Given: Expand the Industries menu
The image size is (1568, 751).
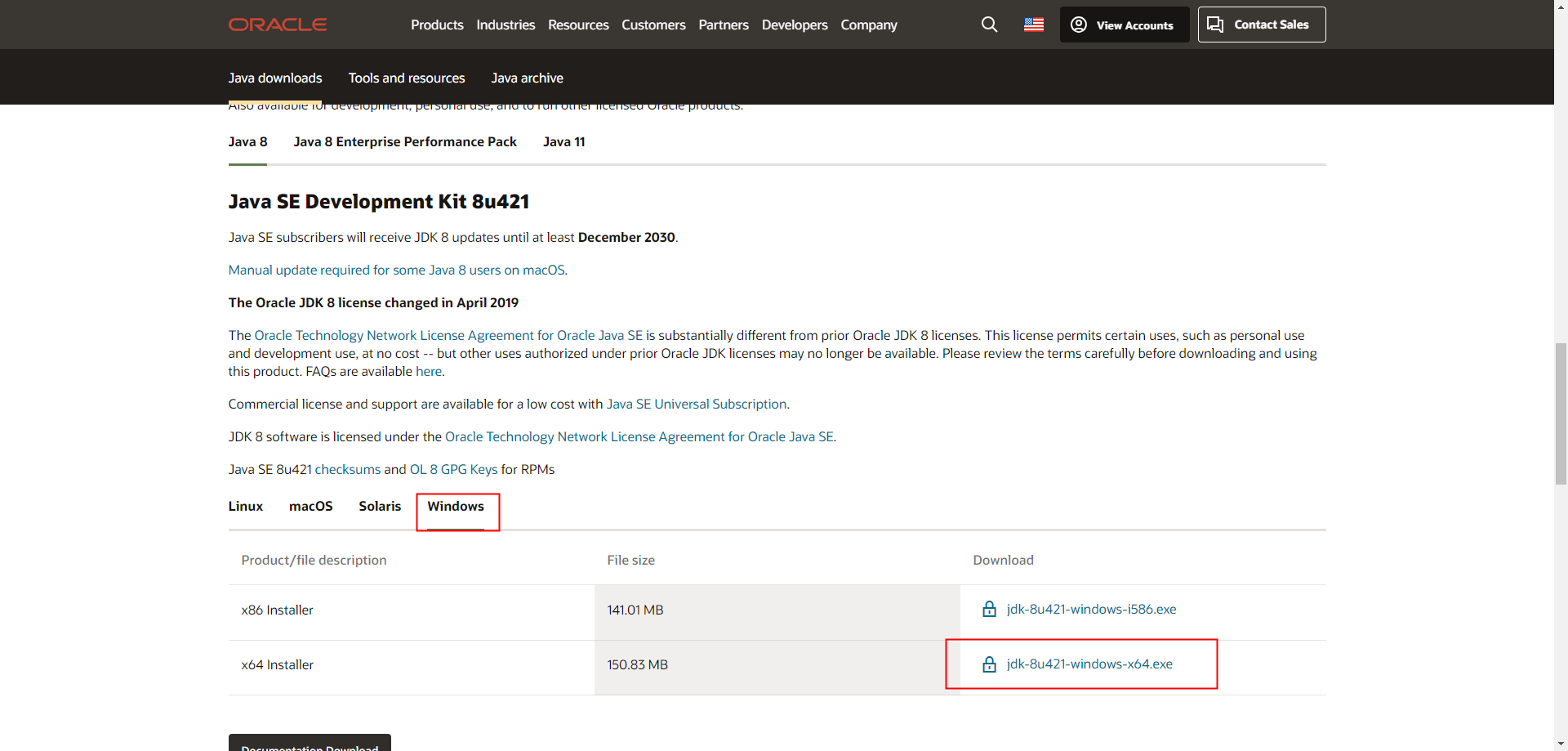Looking at the screenshot, I should pos(506,25).
